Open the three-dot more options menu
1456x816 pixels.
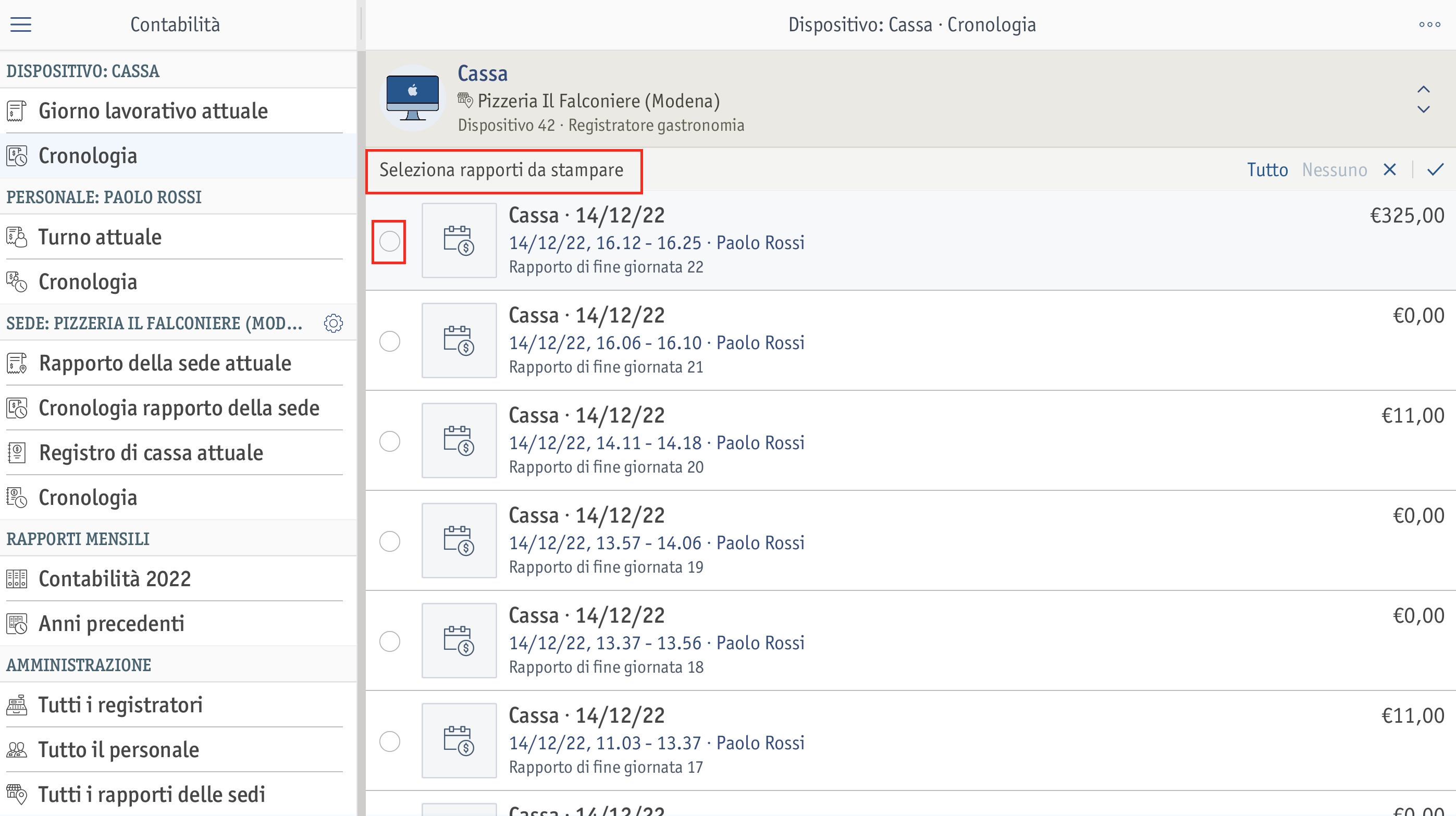point(1429,24)
